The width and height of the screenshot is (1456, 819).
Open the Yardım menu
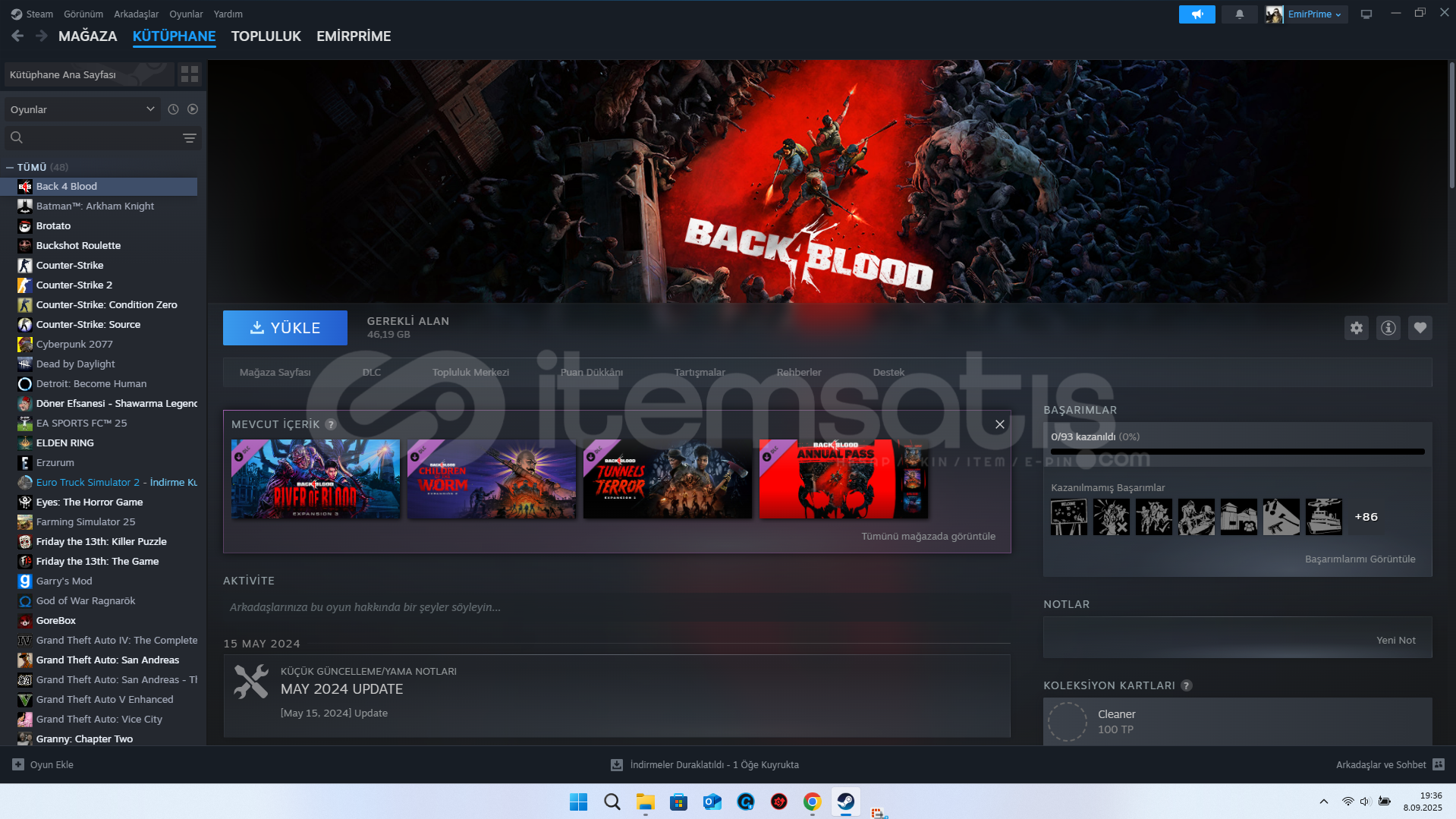pyautogui.click(x=228, y=14)
